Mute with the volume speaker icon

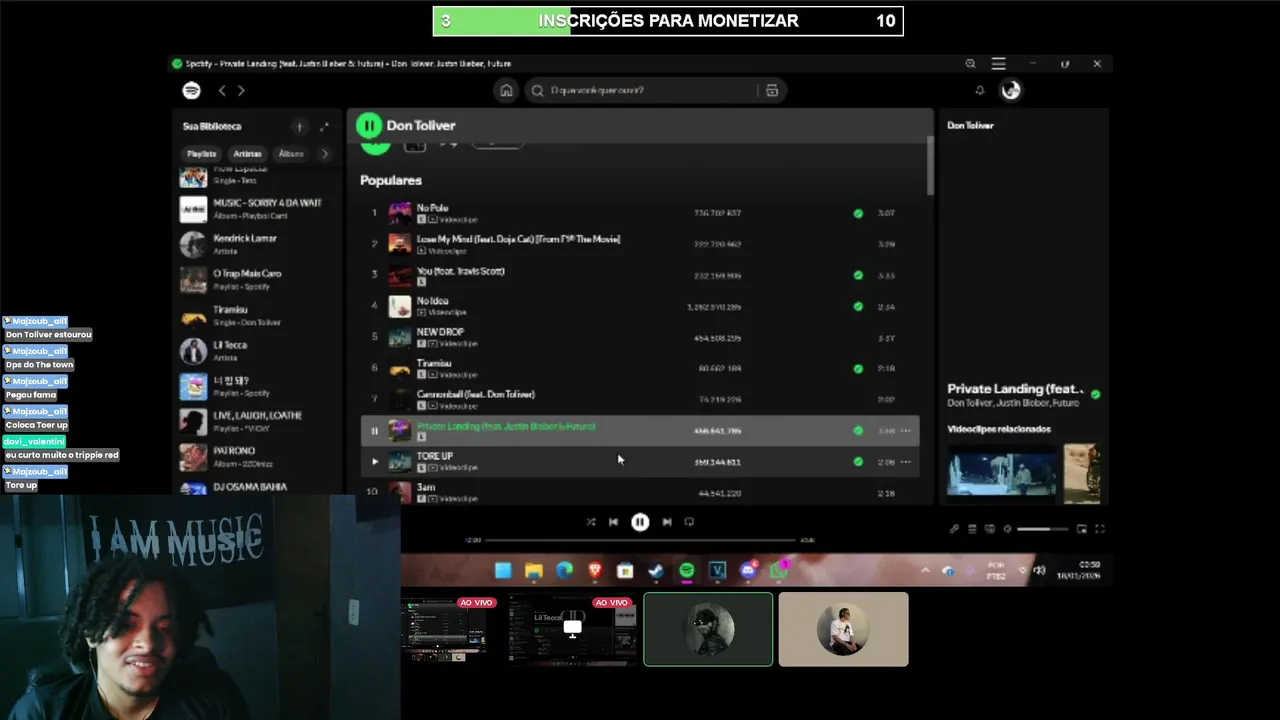[x=1007, y=529]
